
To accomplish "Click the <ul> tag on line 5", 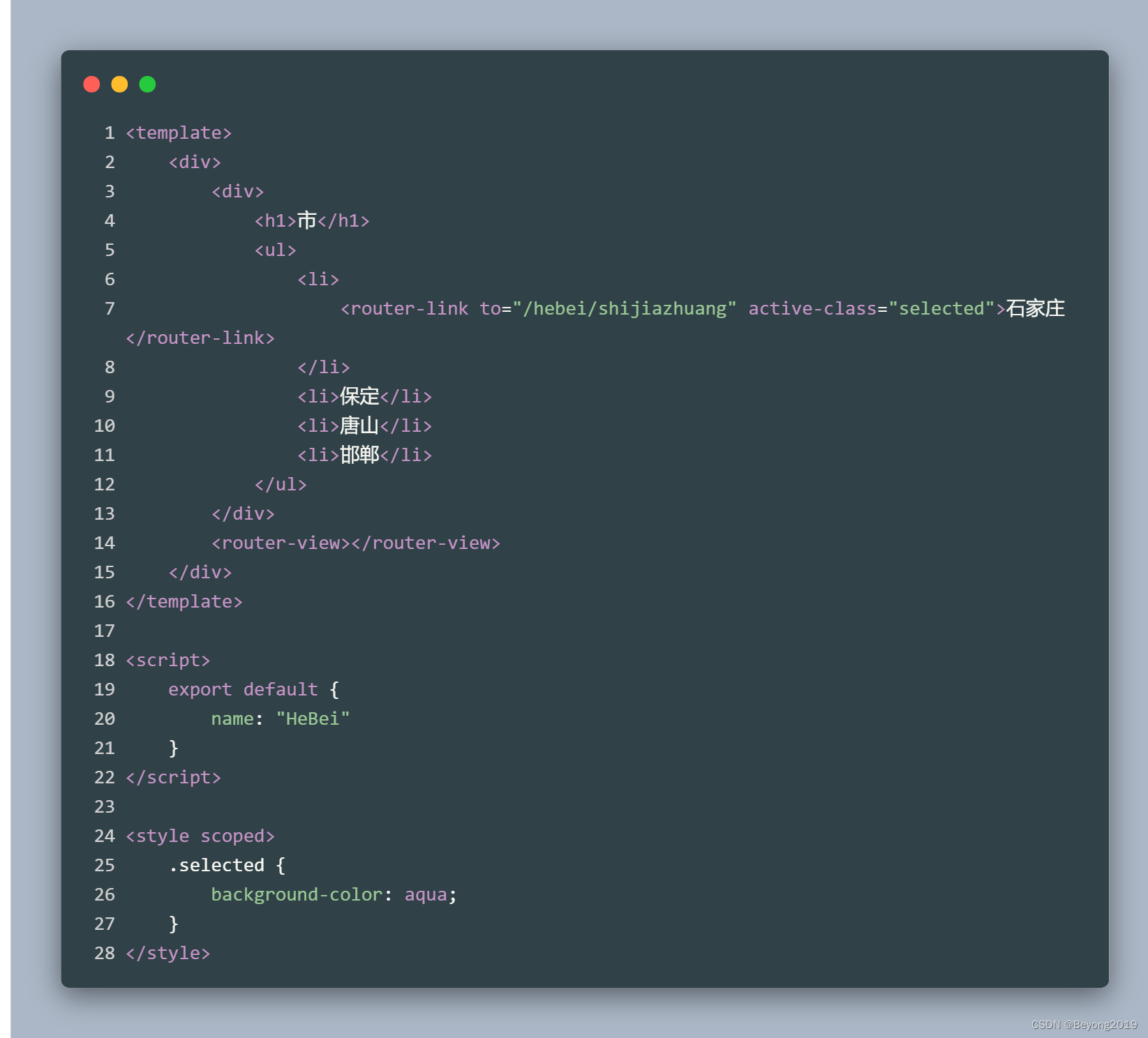I will 276,250.
